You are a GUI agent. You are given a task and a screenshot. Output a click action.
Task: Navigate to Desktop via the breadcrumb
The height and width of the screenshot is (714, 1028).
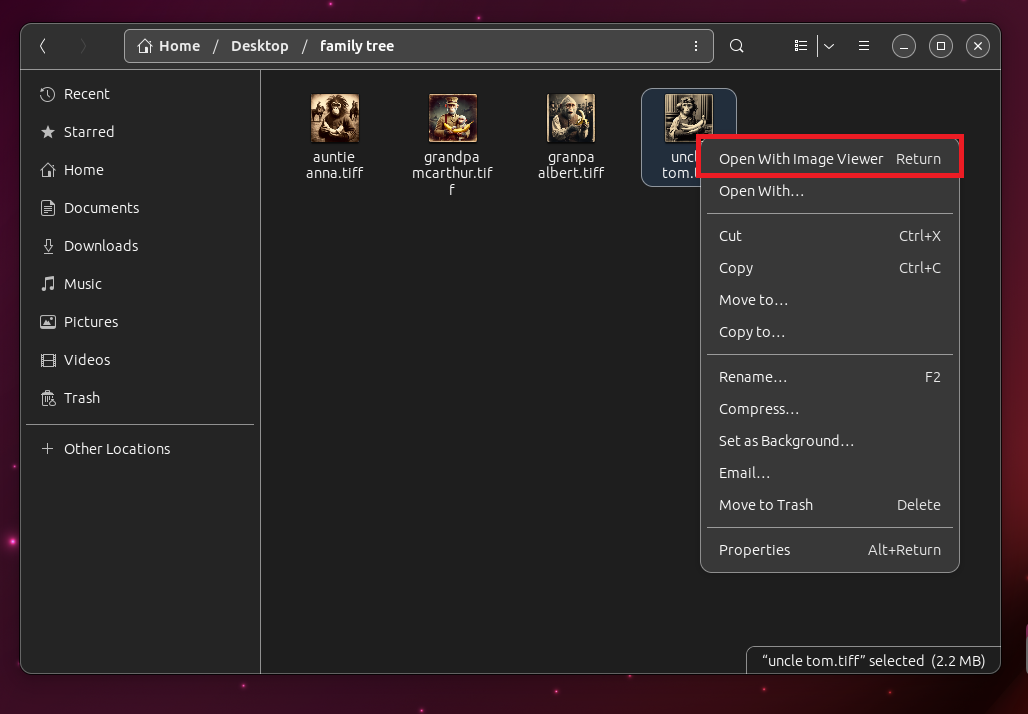(259, 45)
